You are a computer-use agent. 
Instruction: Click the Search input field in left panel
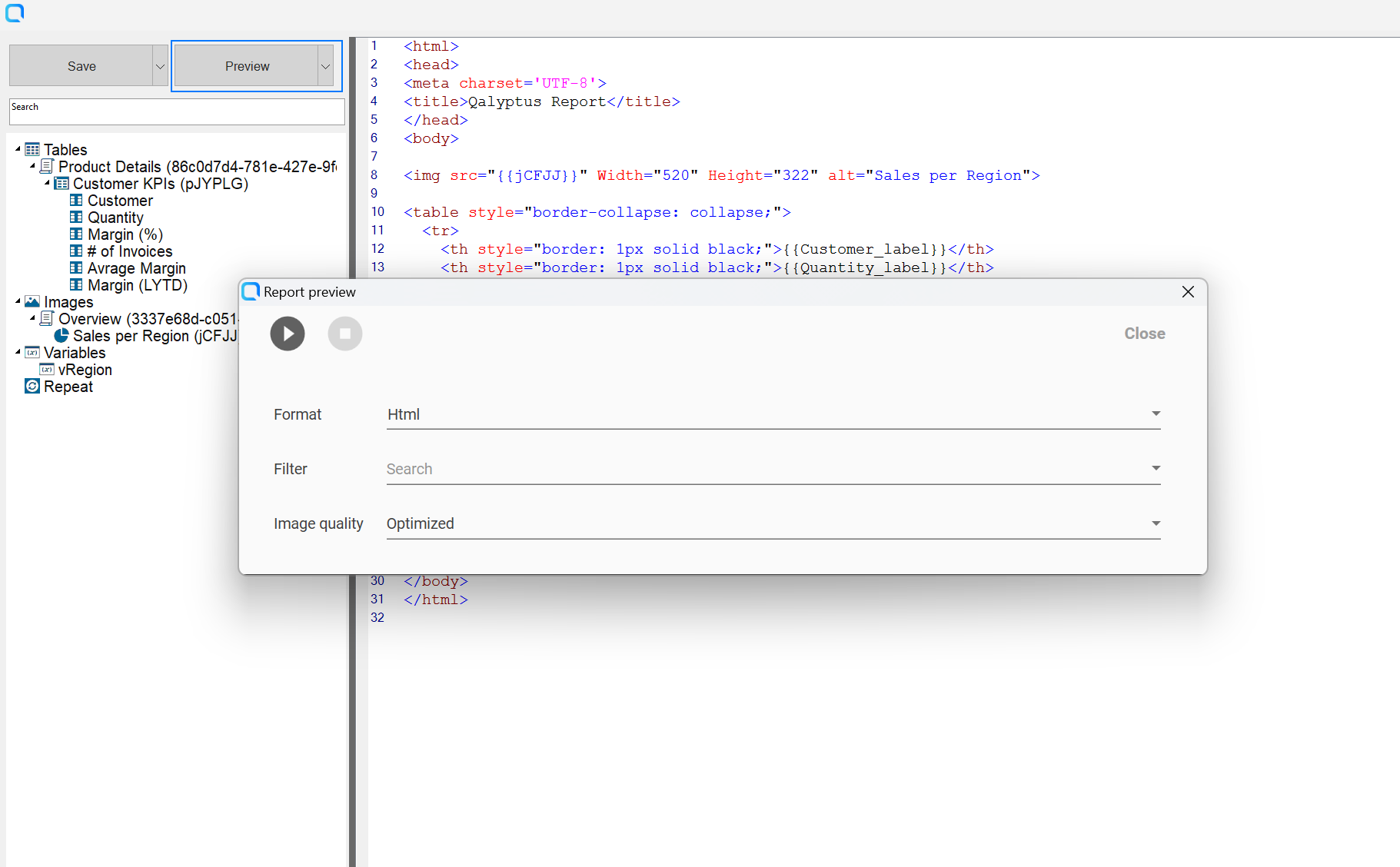(177, 112)
